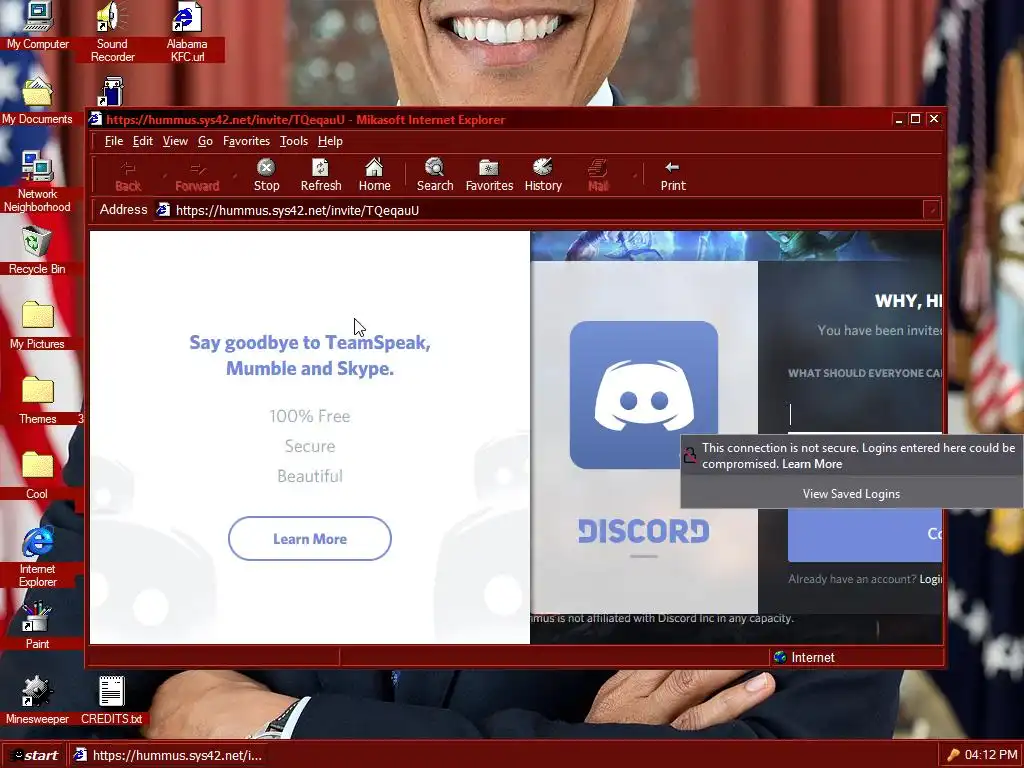Click the Mail toolbar button
Viewport: 1024px width, 768px height.
pos(598,176)
